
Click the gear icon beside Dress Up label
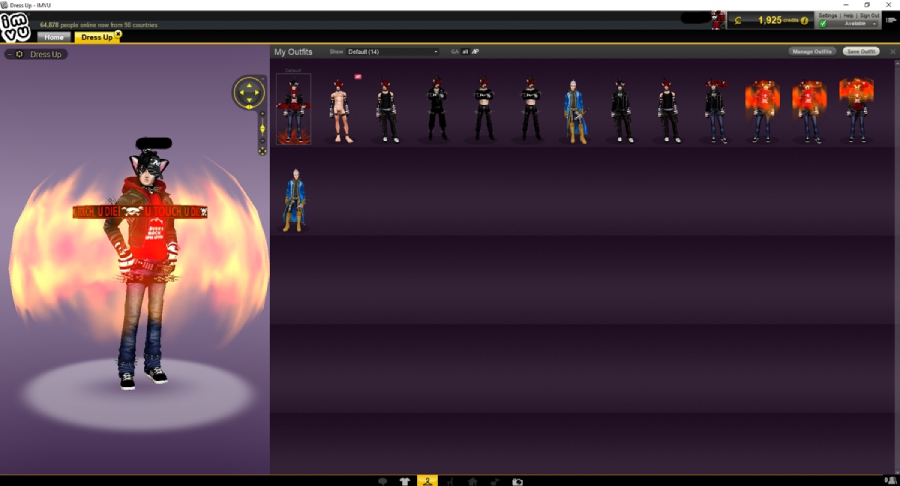coord(20,54)
